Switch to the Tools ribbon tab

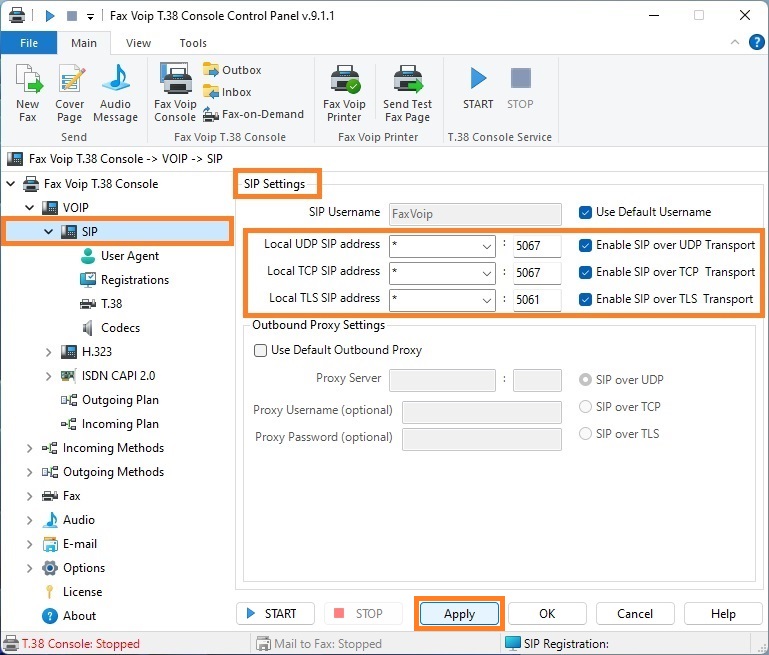click(193, 43)
